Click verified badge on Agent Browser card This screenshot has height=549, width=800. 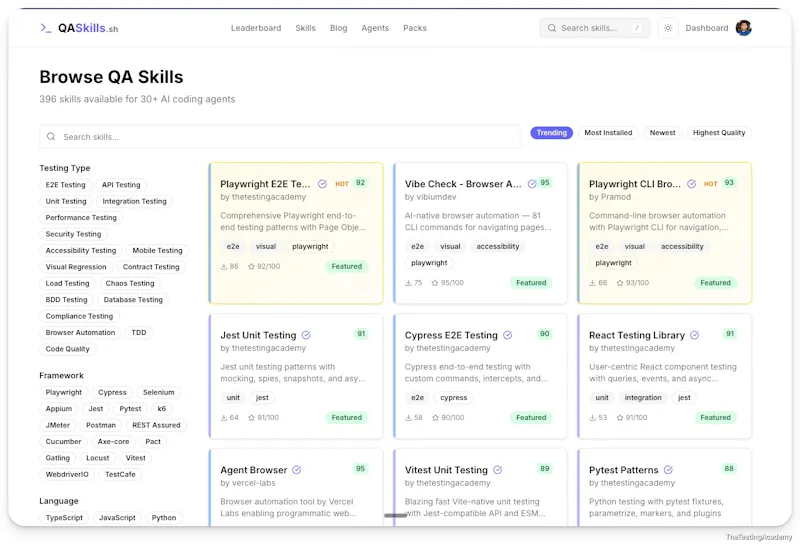click(296, 470)
